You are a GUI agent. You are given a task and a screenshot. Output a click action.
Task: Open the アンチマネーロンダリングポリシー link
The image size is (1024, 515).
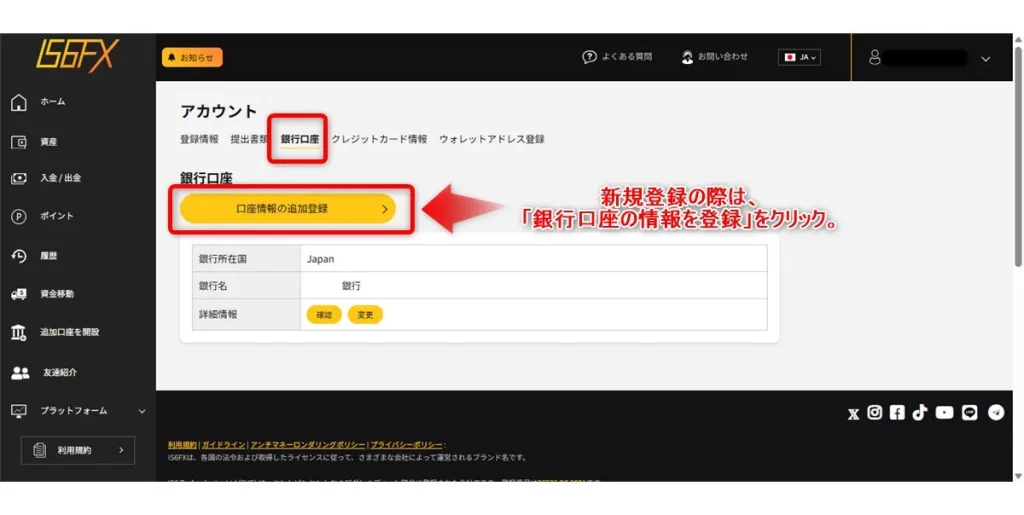(x=308, y=445)
